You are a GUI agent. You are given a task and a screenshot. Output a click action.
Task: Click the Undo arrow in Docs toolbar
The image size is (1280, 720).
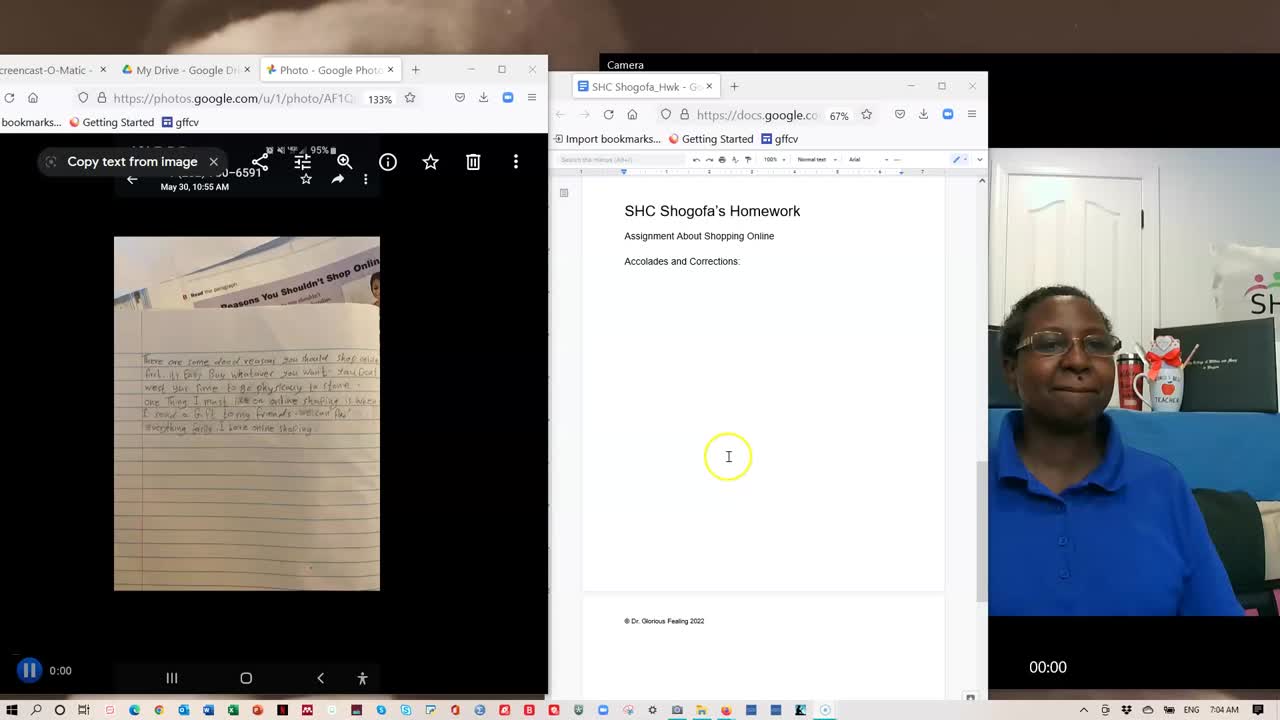tap(696, 160)
